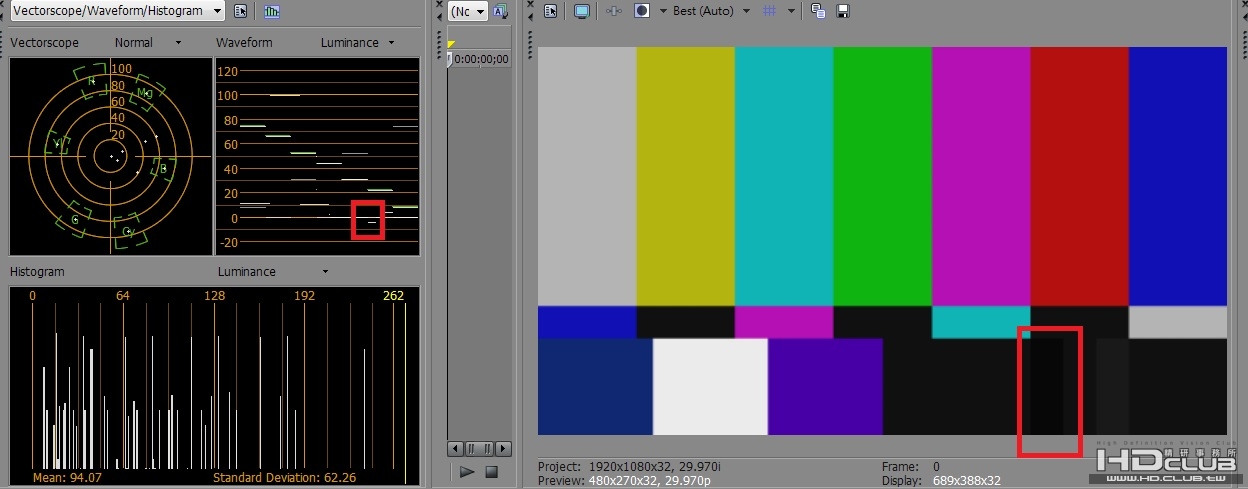
Task: Toggle Split Screen View icon
Action: pyautogui.click(x=642, y=11)
